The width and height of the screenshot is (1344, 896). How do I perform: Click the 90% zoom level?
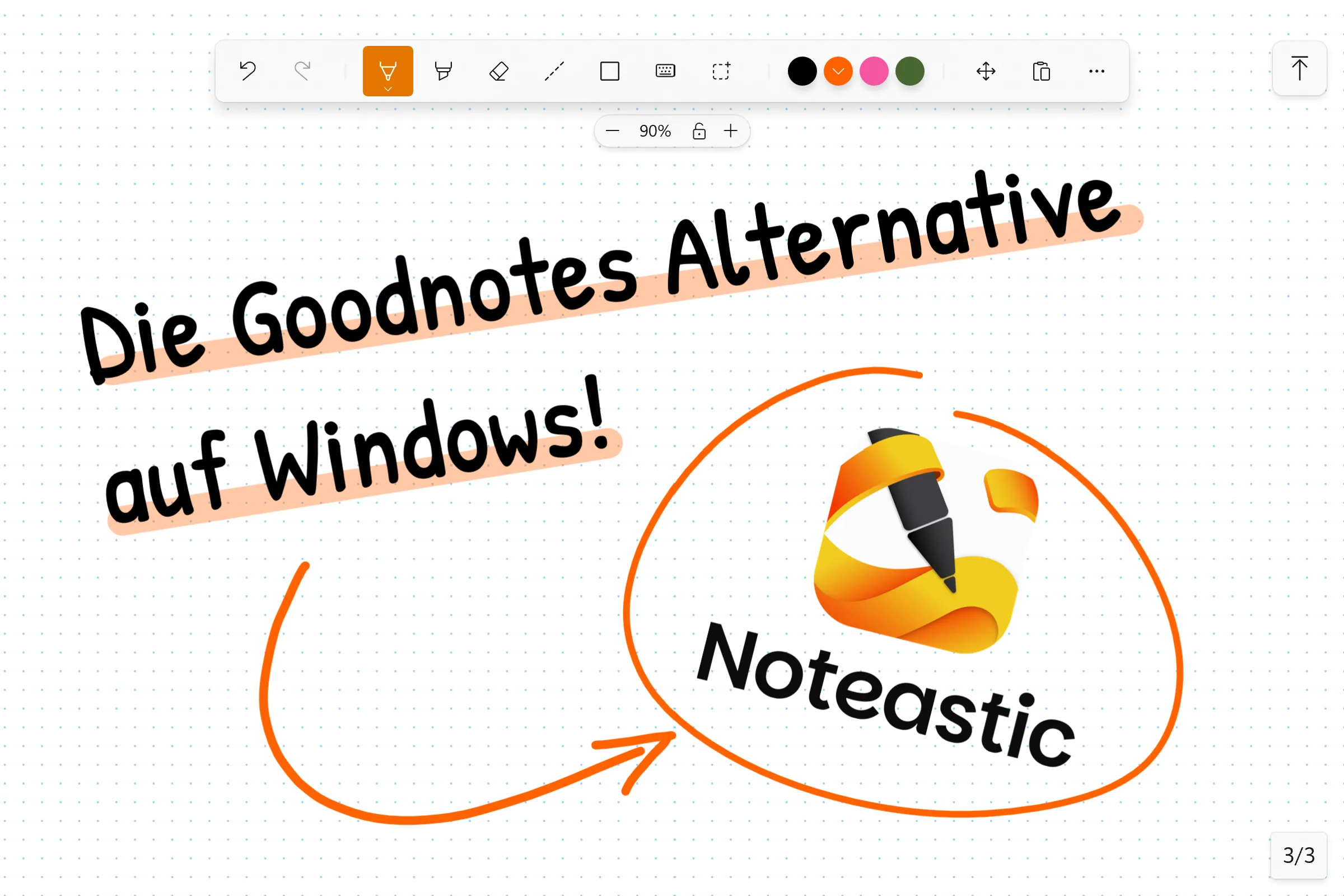click(655, 131)
